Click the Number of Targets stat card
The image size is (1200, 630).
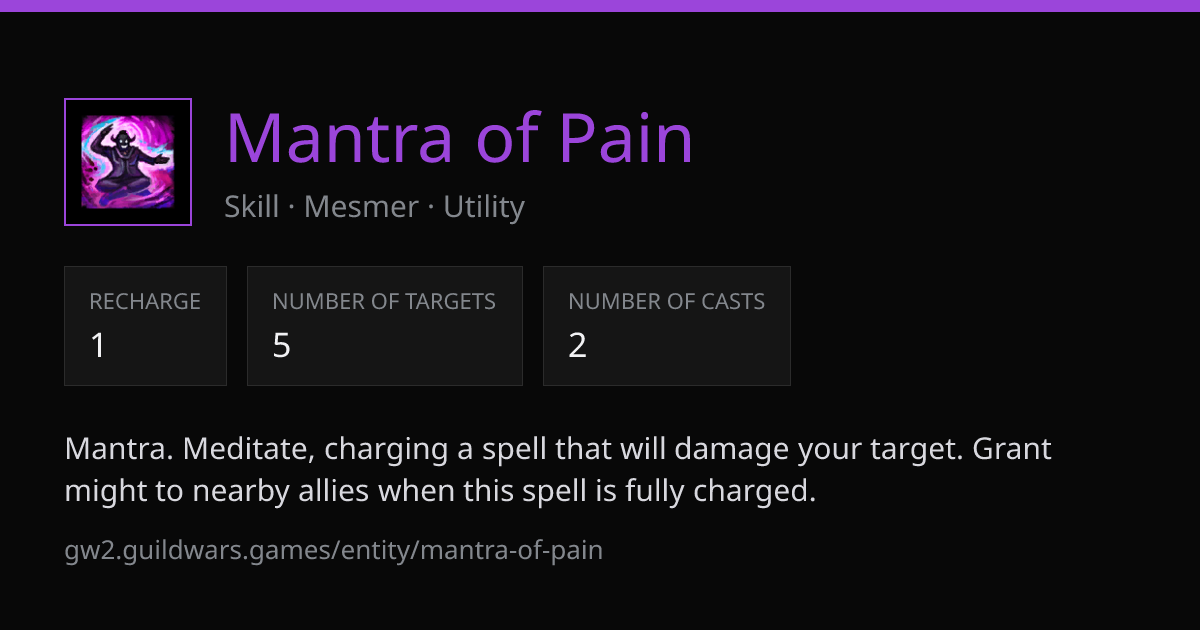[x=385, y=326]
